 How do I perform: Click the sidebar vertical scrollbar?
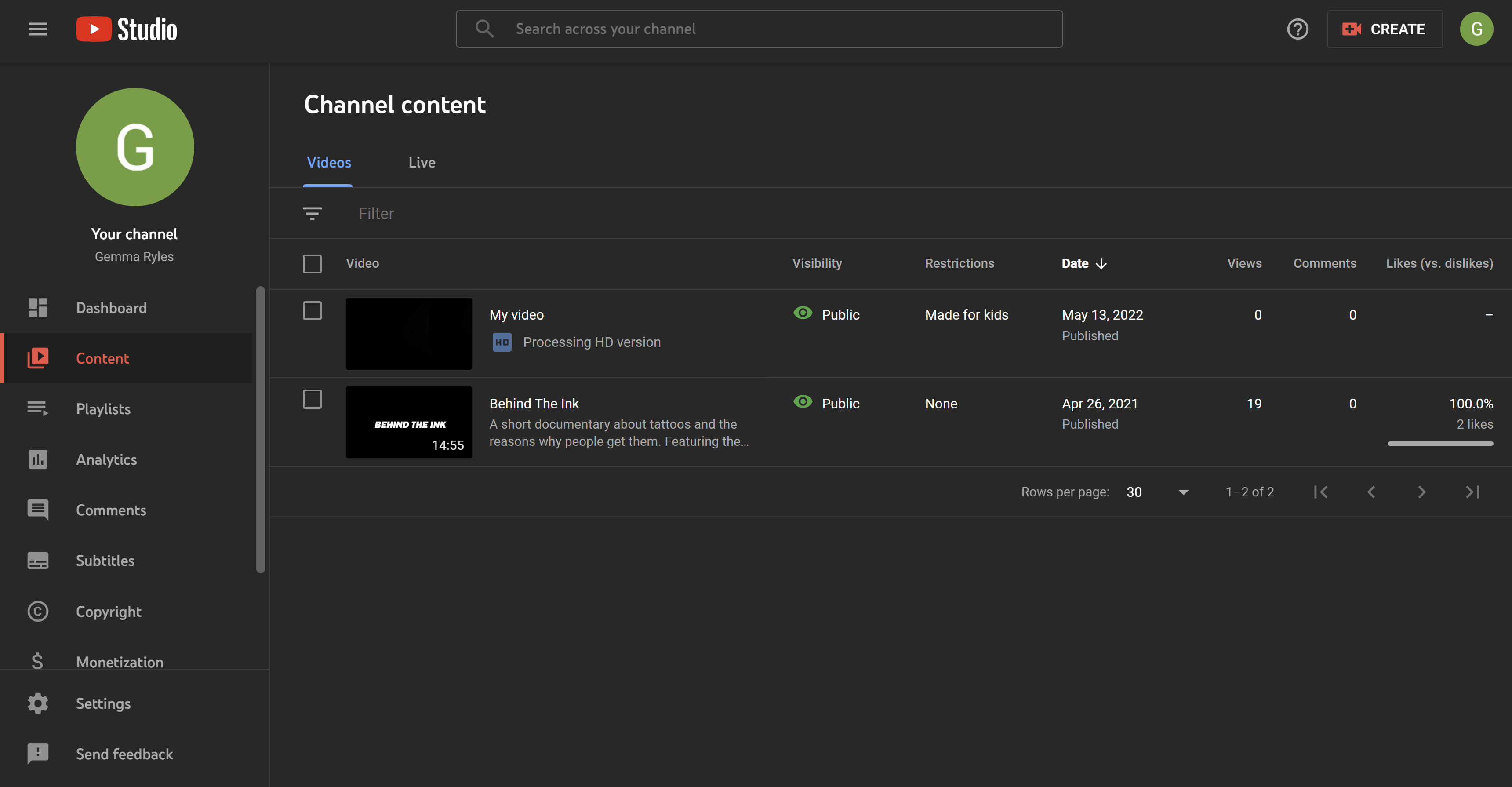[x=261, y=429]
